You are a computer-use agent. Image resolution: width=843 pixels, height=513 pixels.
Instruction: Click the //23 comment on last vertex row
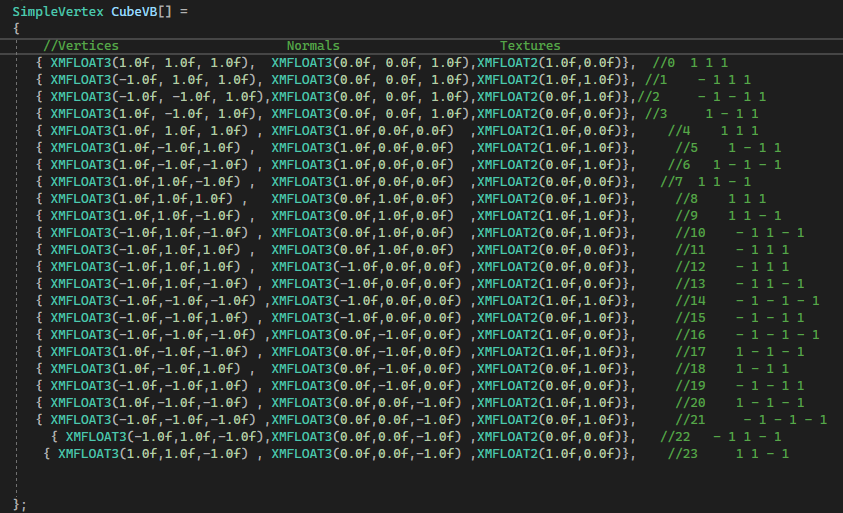[x=683, y=454]
